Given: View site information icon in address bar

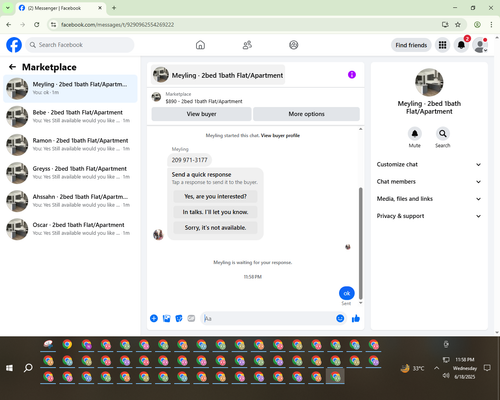Looking at the screenshot, I should [53, 24].
